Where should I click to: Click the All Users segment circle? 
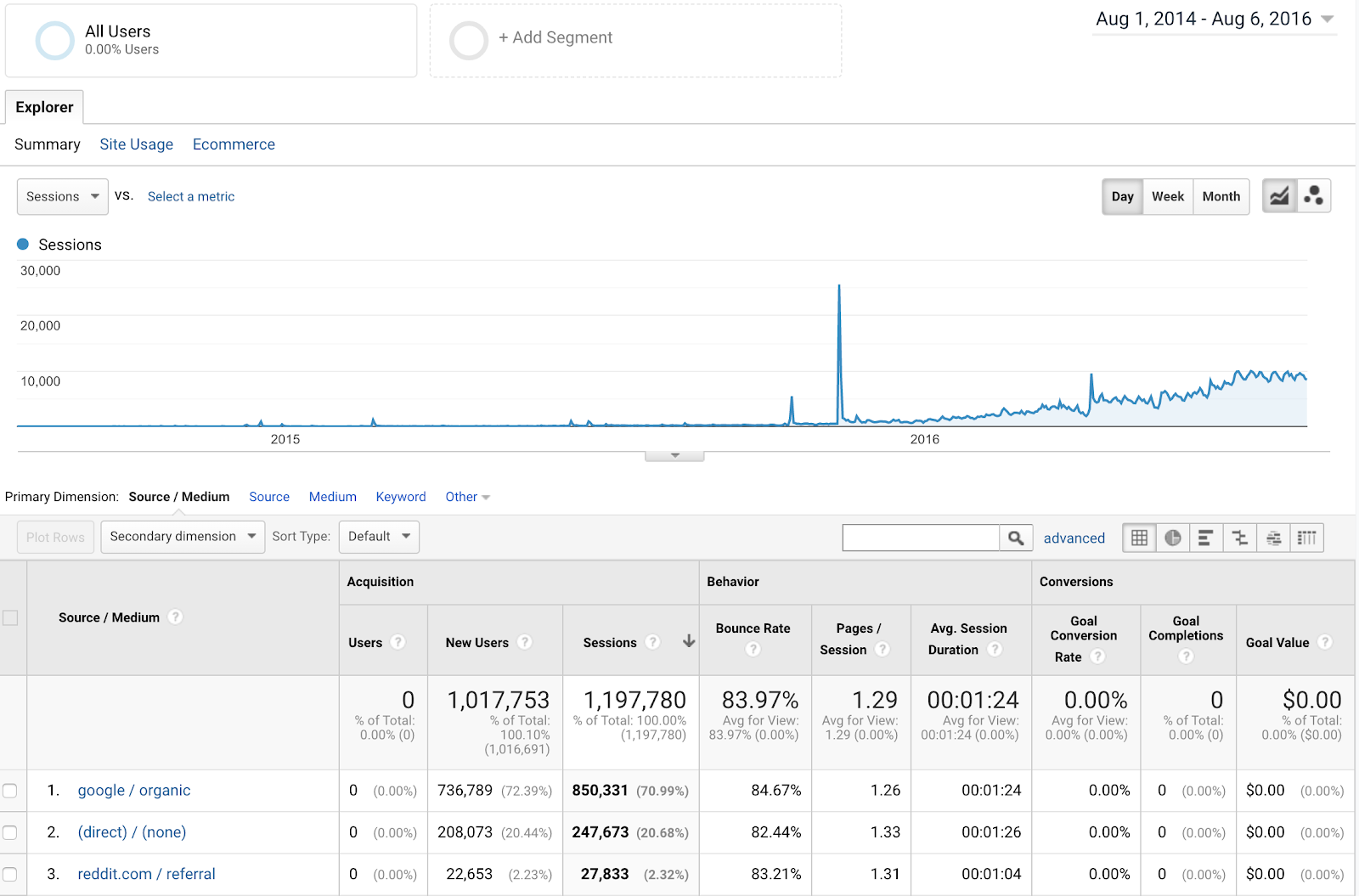(55, 40)
